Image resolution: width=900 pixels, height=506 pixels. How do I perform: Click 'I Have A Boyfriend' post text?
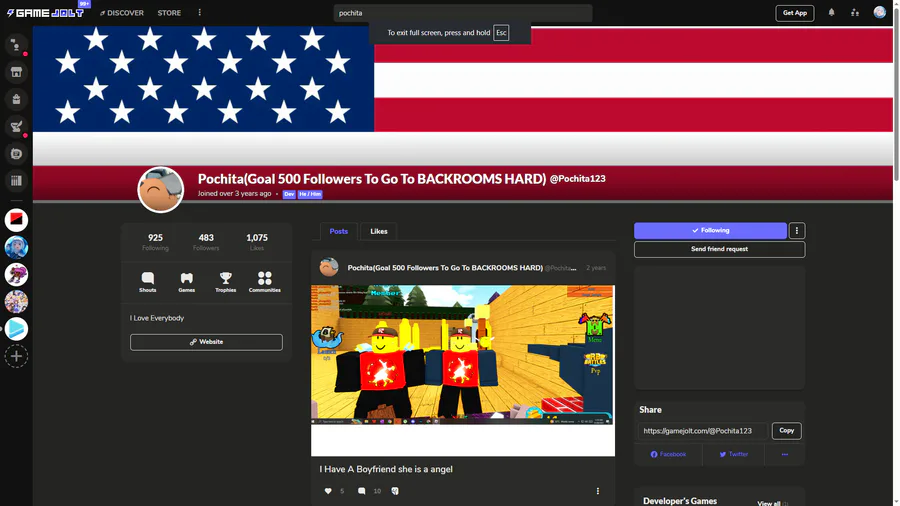pos(386,469)
